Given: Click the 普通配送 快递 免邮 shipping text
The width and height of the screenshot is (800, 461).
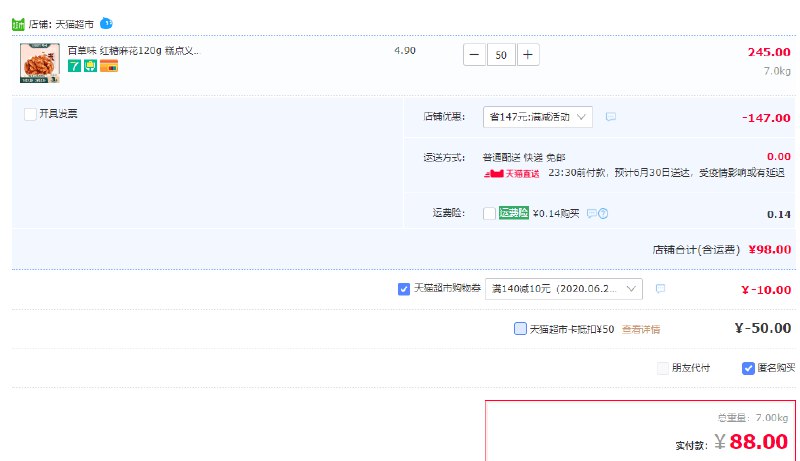Looking at the screenshot, I should pyautogui.click(x=524, y=158).
